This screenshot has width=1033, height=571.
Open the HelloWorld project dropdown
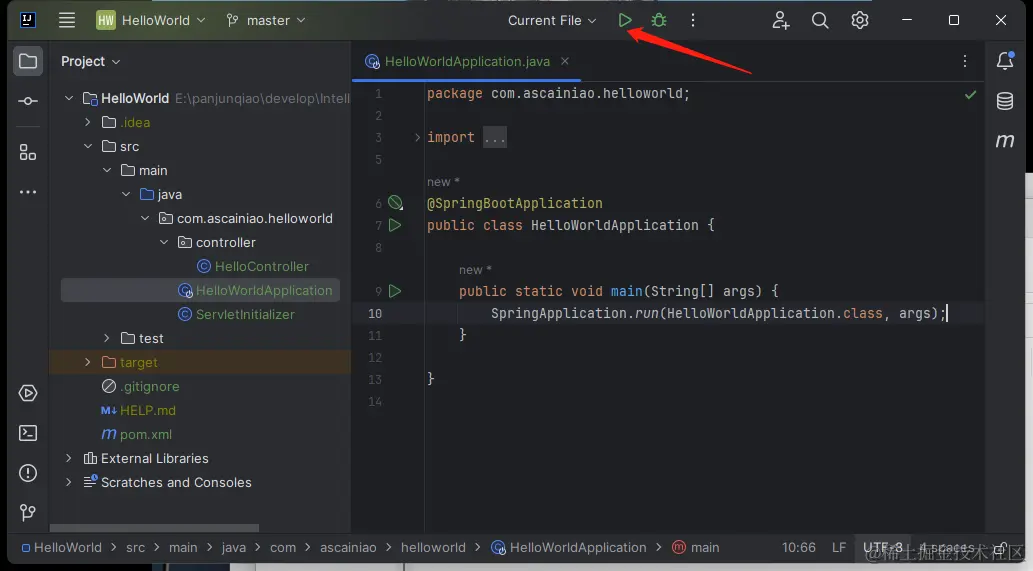coord(152,20)
